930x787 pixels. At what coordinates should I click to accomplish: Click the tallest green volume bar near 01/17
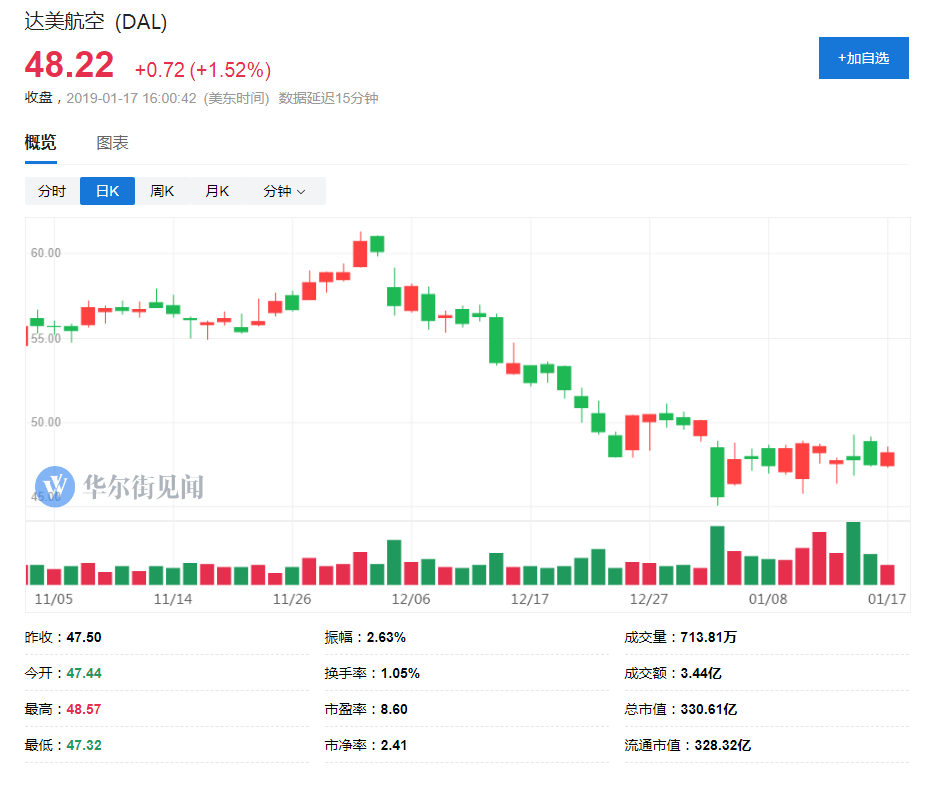click(x=853, y=553)
